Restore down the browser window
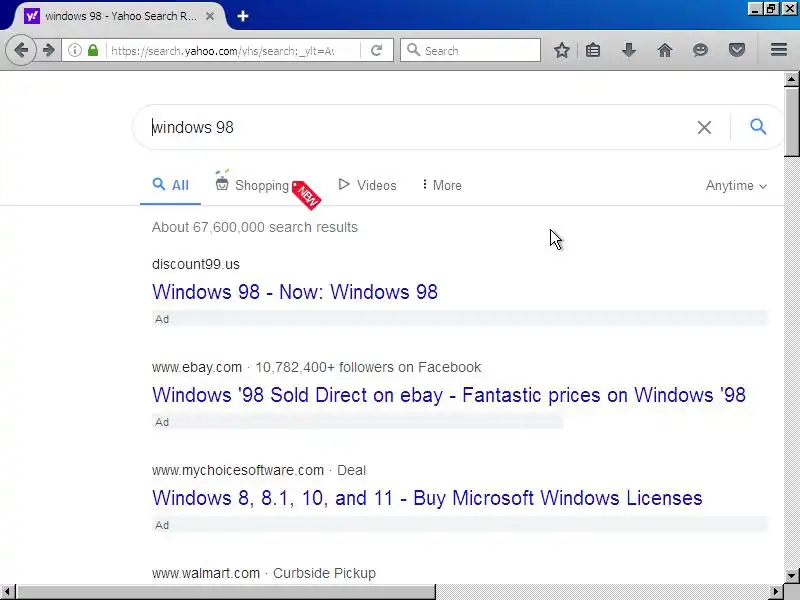The width and height of the screenshot is (800, 600). (771, 9)
